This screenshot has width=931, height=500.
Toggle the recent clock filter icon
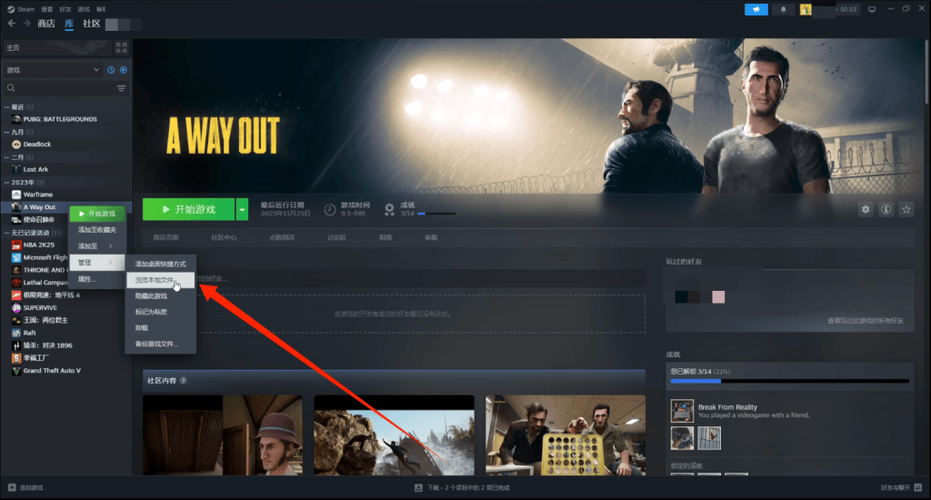click(111, 70)
